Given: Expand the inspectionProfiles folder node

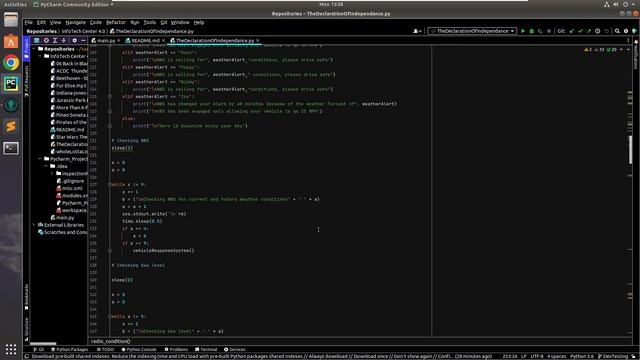Looking at the screenshot, I should tap(52, 173).
